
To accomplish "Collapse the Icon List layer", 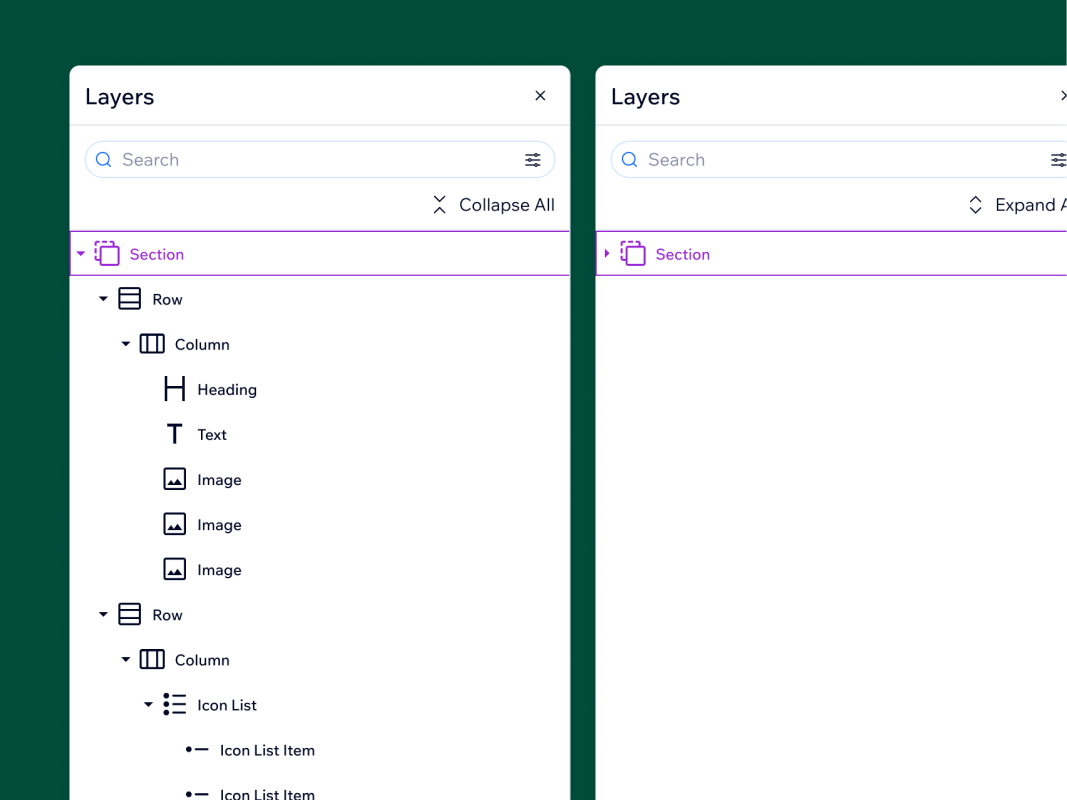I will (148, 705).
